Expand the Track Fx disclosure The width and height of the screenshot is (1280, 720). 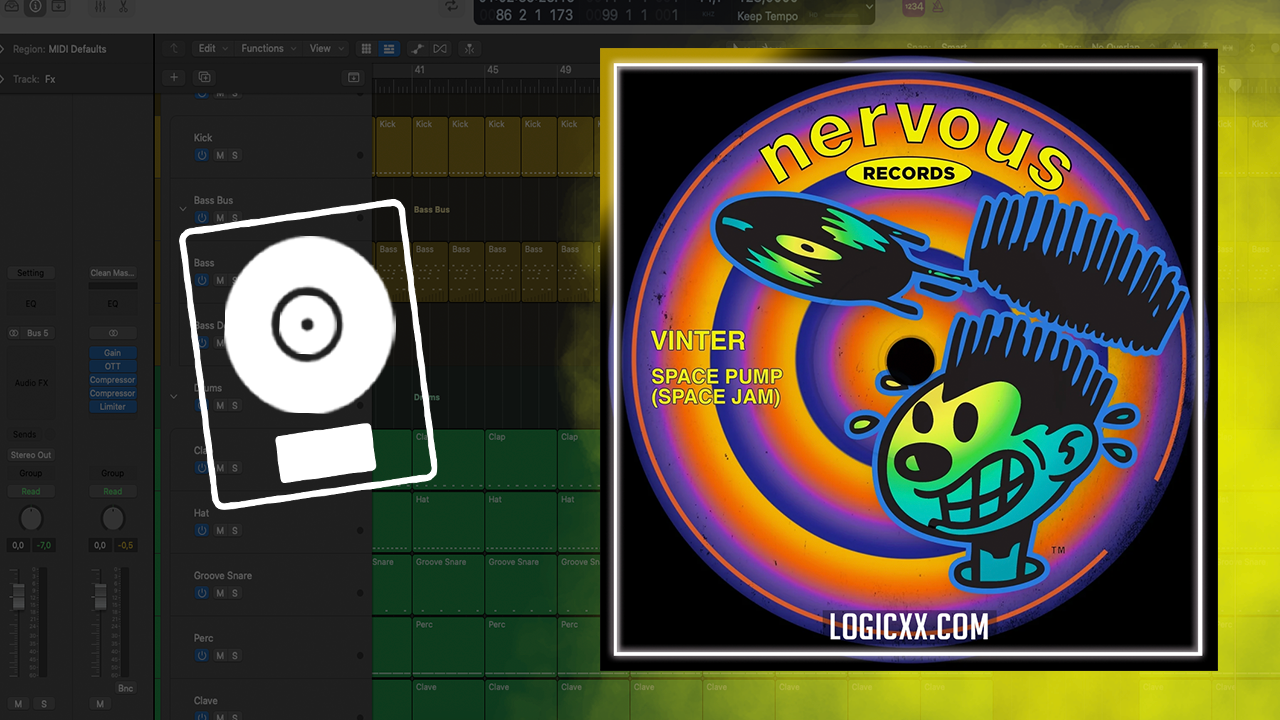[4, 79]
